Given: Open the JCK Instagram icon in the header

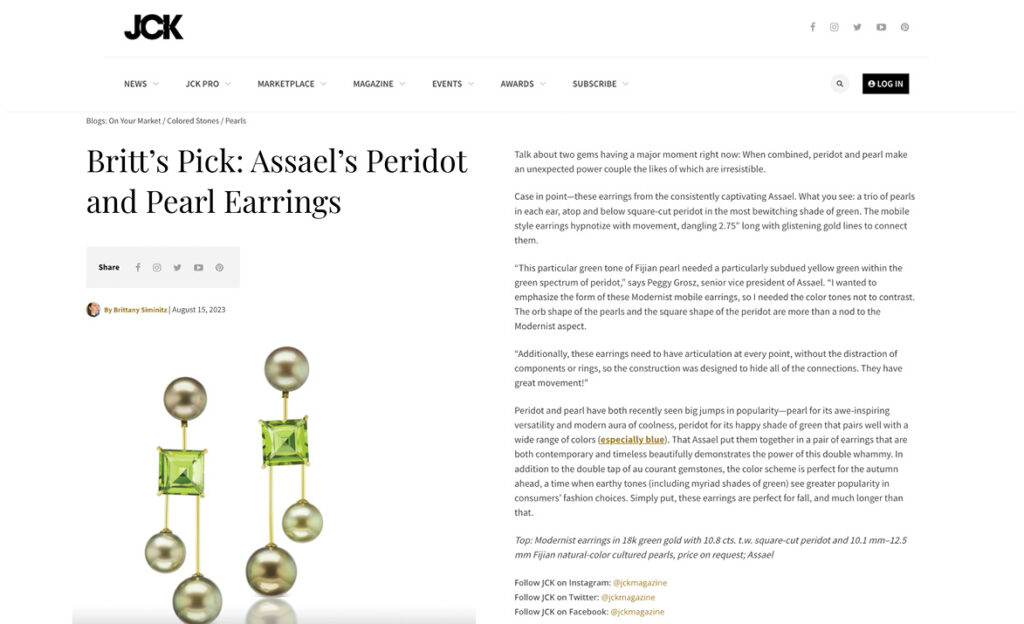Looking at the screenshot, I should click(834, 27).
